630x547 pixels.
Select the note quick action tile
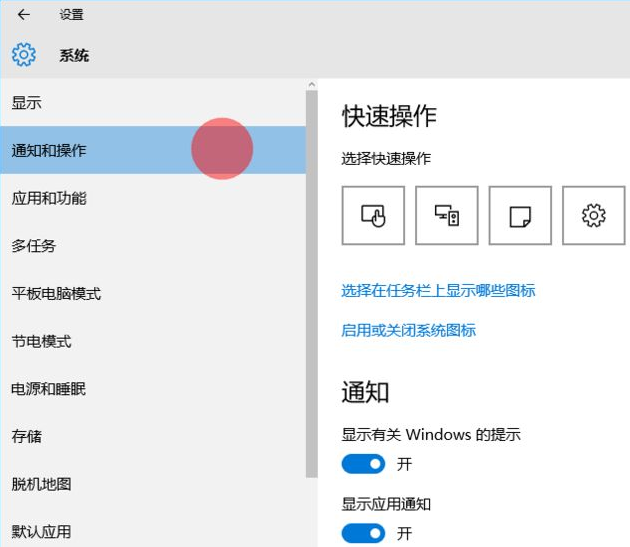520,215
